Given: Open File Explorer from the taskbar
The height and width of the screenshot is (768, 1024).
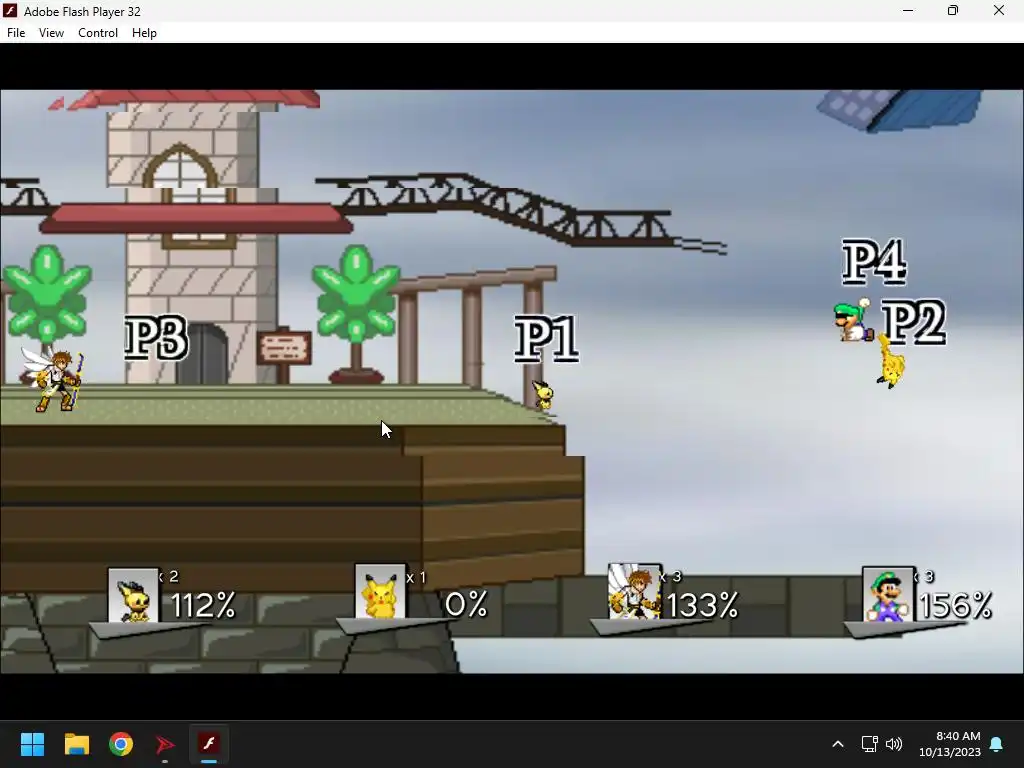Looking at the screenshot, I should click(76, 744).
